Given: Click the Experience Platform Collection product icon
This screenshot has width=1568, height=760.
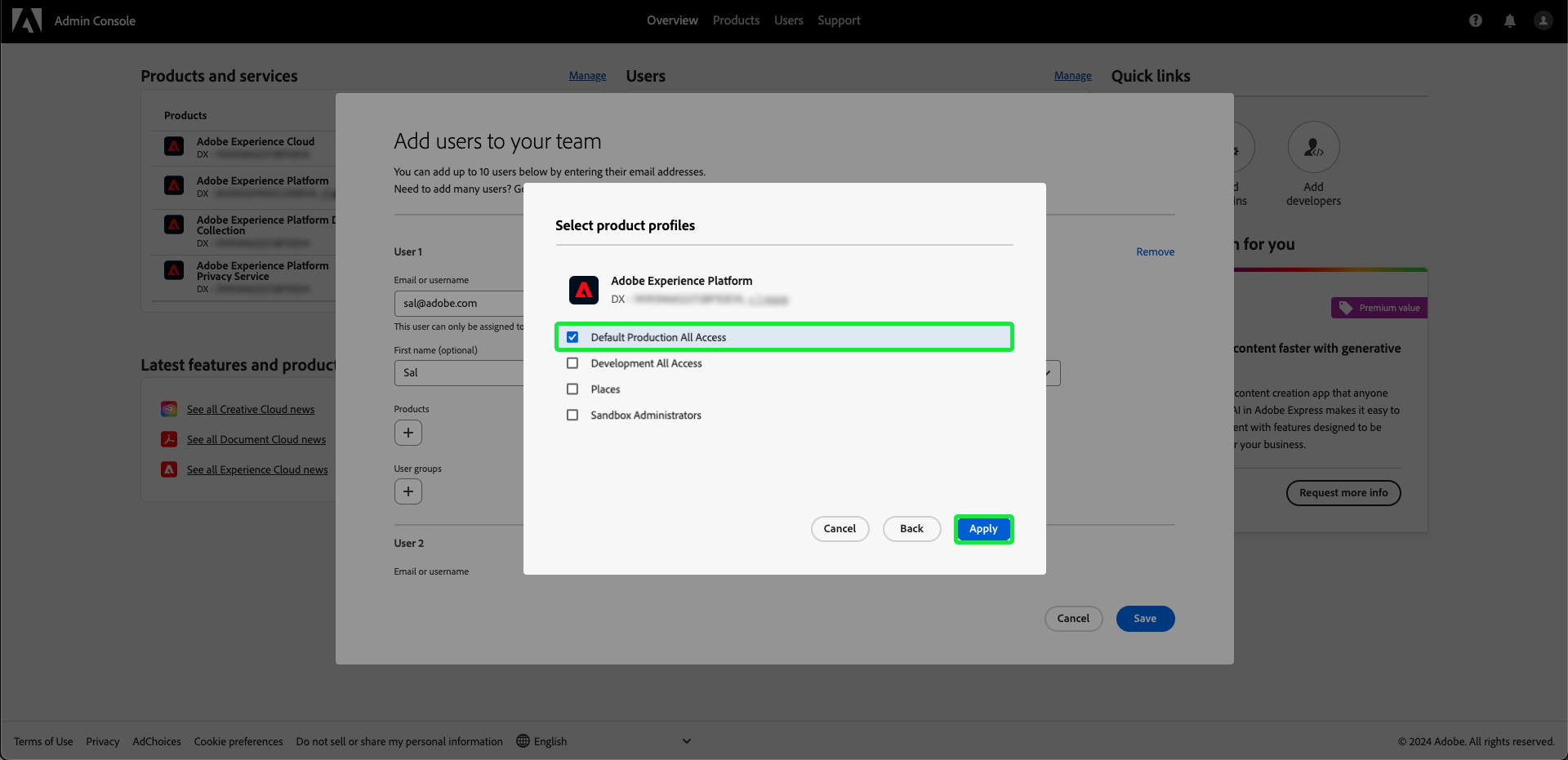Looking at the screenshot, I should 174,224.
